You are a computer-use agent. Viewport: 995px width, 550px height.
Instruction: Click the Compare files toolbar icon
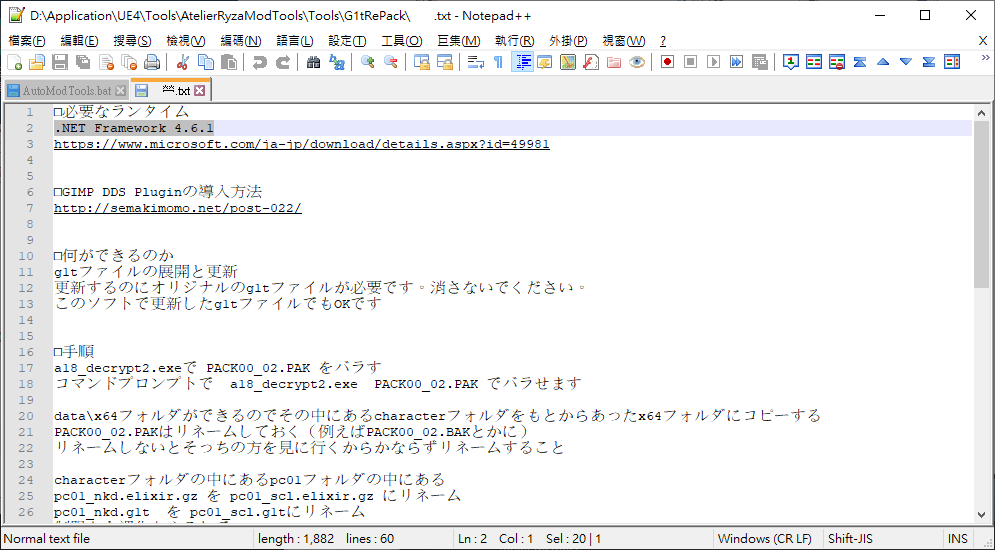click(x=814, y=62)
